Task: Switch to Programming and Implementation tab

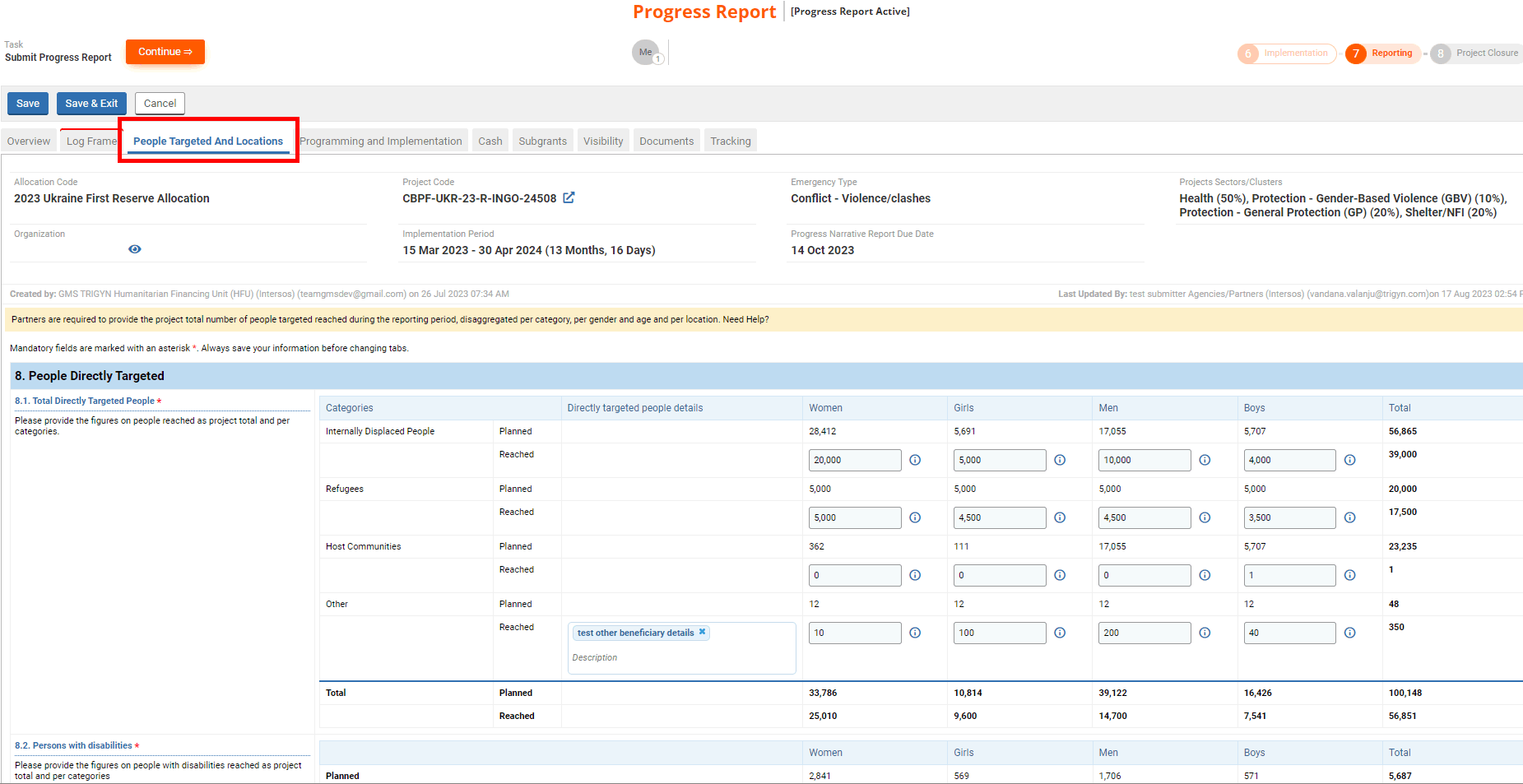Action: (381, 141)
